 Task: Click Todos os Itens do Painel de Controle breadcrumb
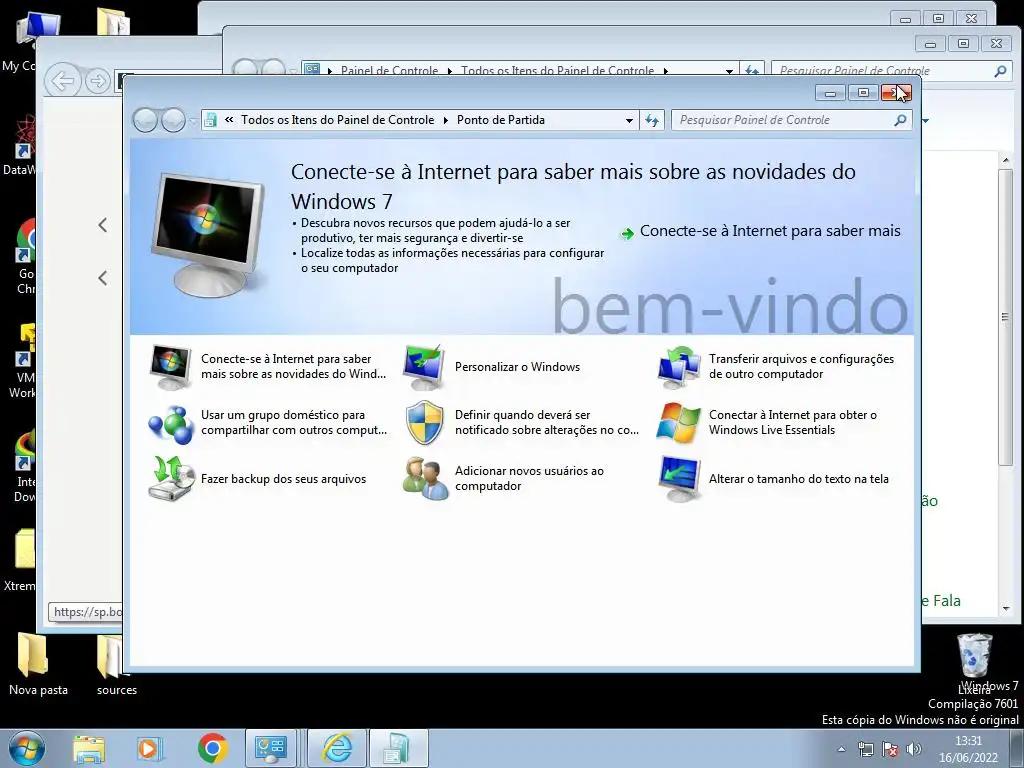point(338,120)
